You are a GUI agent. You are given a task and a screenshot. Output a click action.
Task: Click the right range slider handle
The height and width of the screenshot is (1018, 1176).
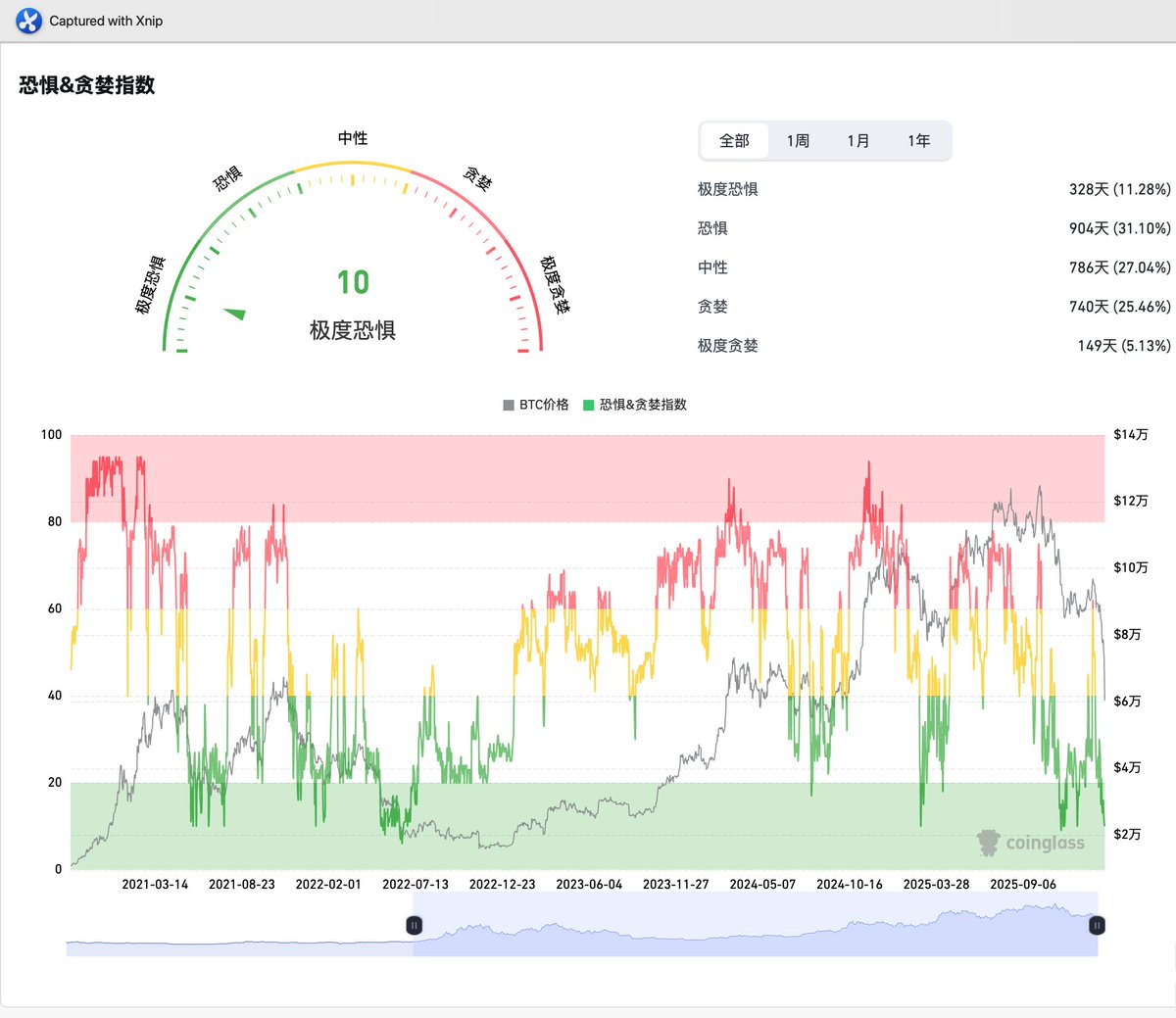1098,925
